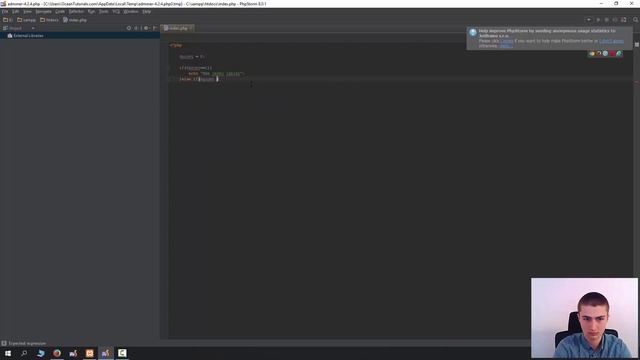640x360 pixels.
Task: Click hide Project panel icon
Action: [155, 28]
